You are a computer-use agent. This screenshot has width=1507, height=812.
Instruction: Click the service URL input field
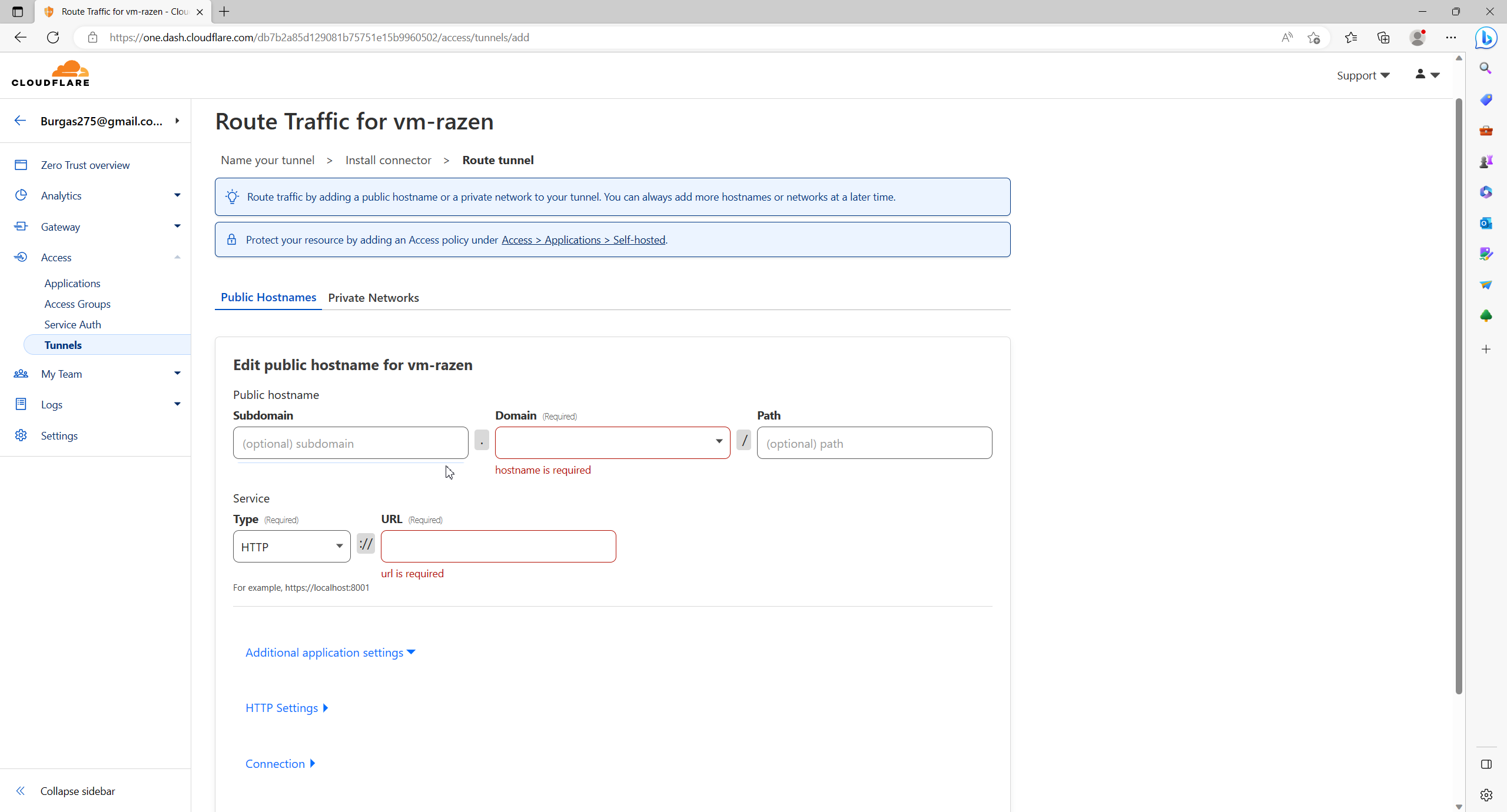(498, 547)
